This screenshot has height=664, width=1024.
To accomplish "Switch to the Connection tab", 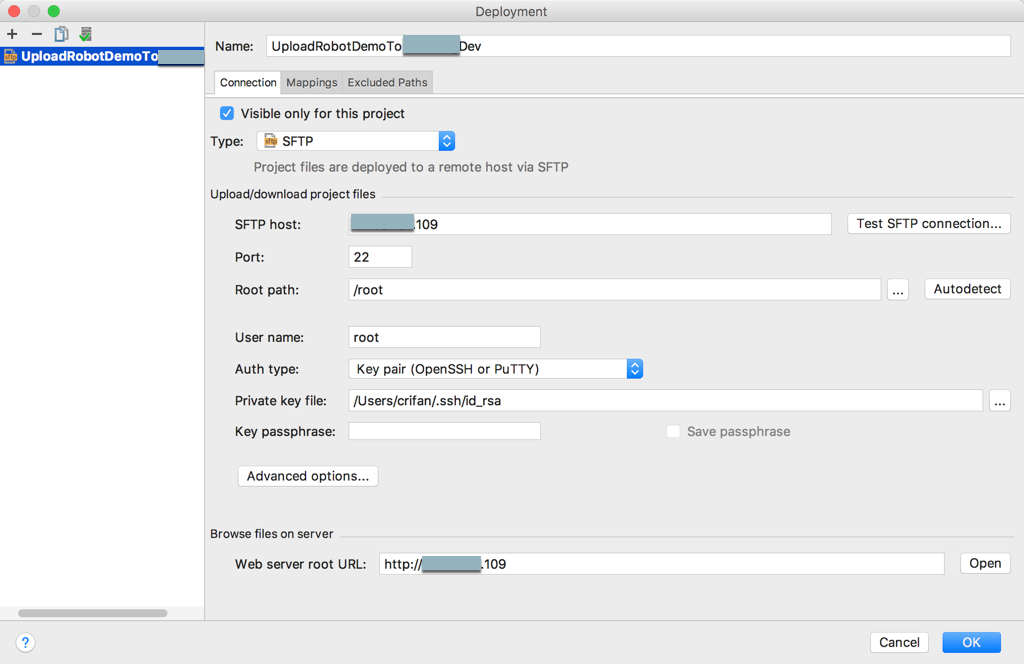I will pos(248,82).
